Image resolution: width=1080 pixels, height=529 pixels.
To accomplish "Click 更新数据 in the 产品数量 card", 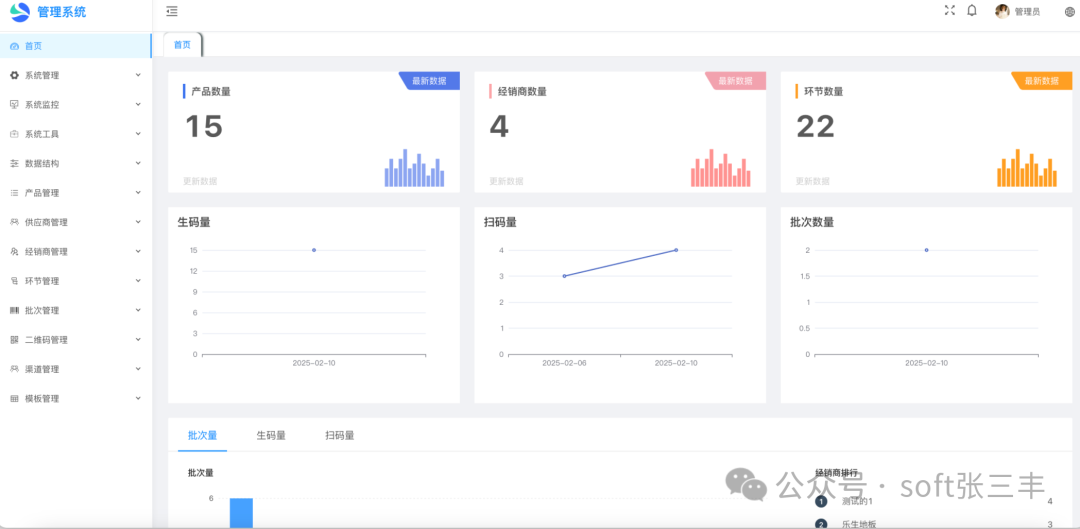I will pos(200,181).
